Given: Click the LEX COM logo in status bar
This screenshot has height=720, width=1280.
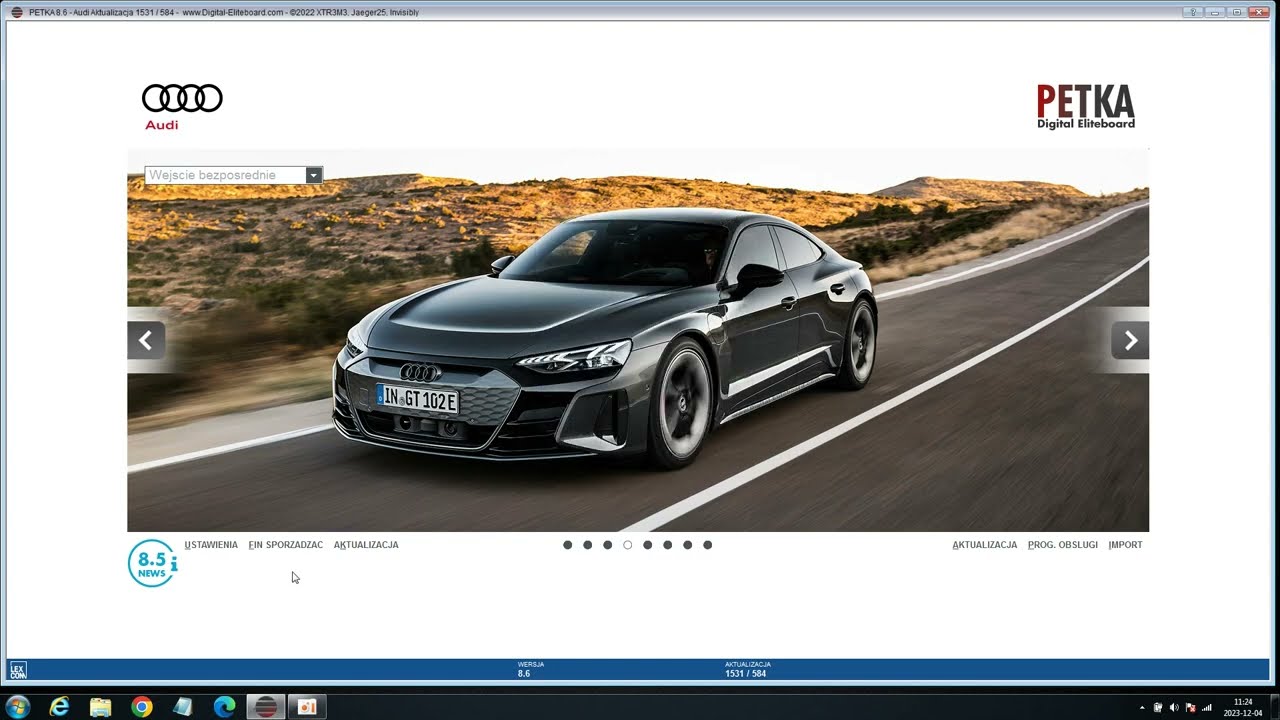Looking at the screenshot, I should [x=17, y=670].
